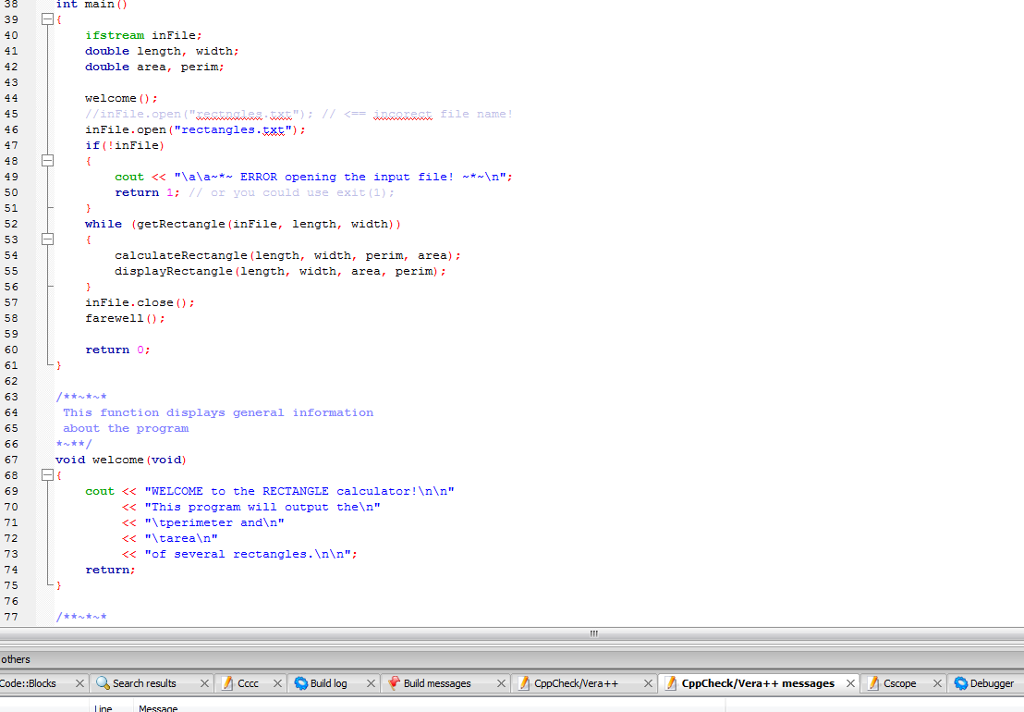
Task: Click line number 59 in the margin
Action: click(x=11, y=334)
